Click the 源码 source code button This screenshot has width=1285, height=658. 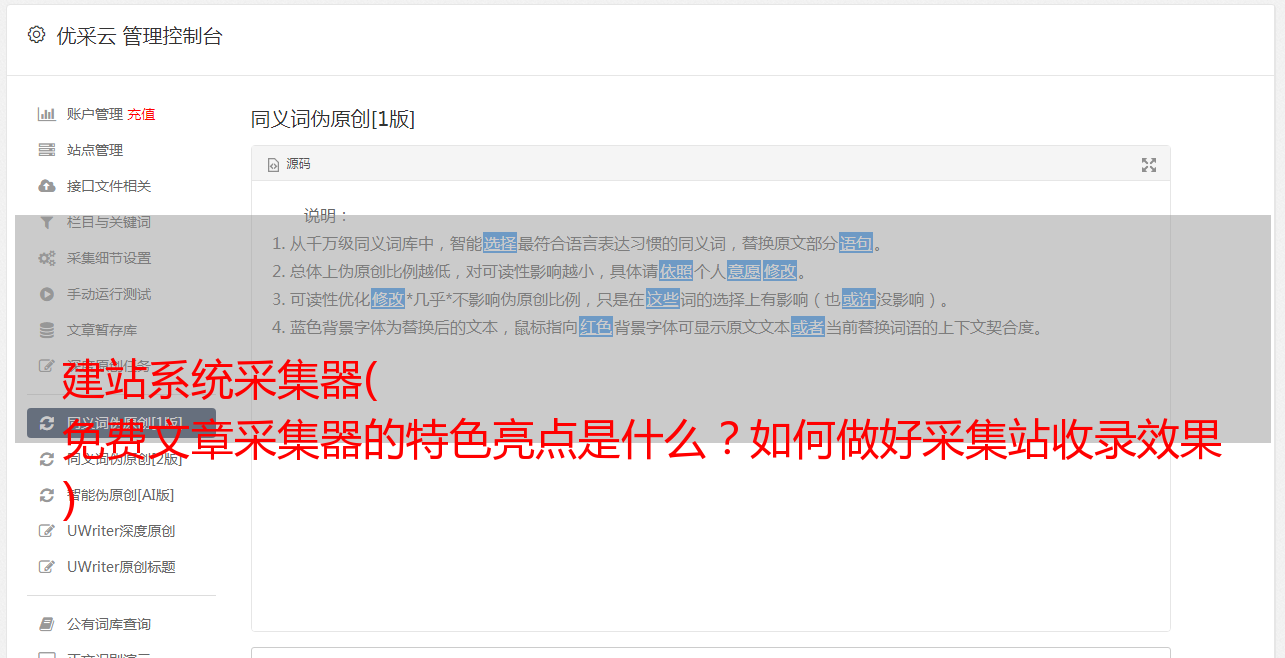click(x=289, y=164)
